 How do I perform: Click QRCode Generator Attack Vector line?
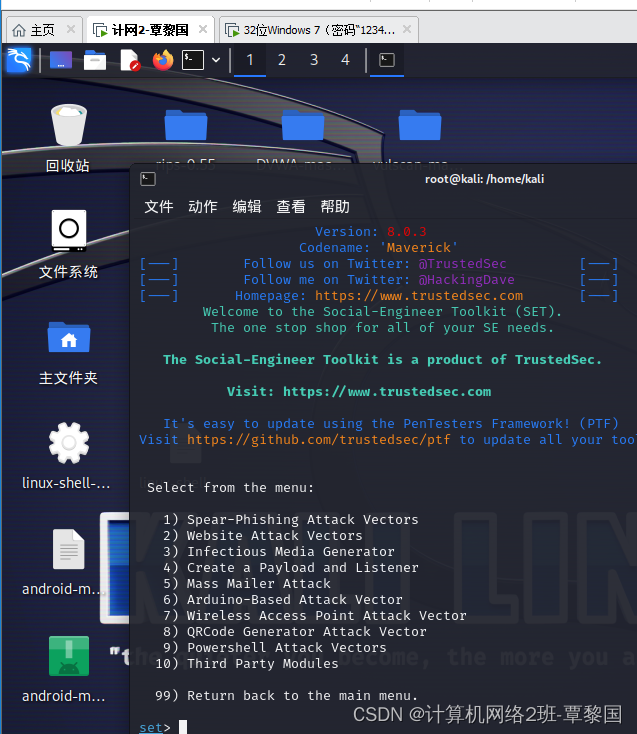point(295,631)
